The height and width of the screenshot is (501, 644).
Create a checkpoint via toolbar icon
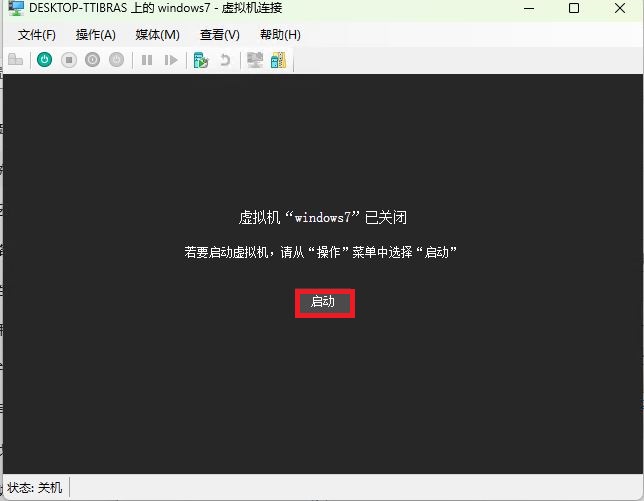pos(201,60)
